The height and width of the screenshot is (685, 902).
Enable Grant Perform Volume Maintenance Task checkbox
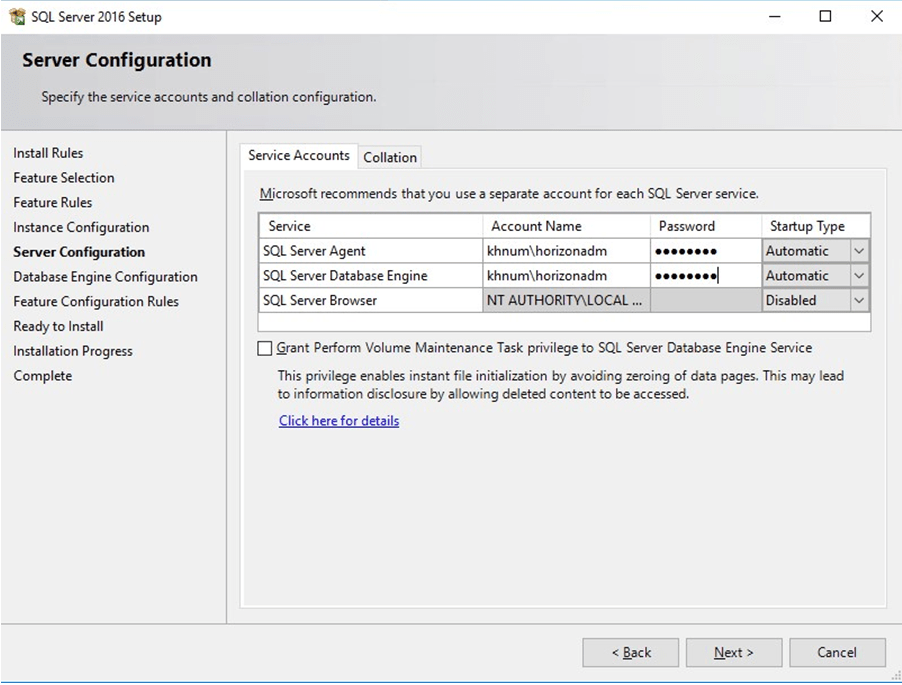265,348
